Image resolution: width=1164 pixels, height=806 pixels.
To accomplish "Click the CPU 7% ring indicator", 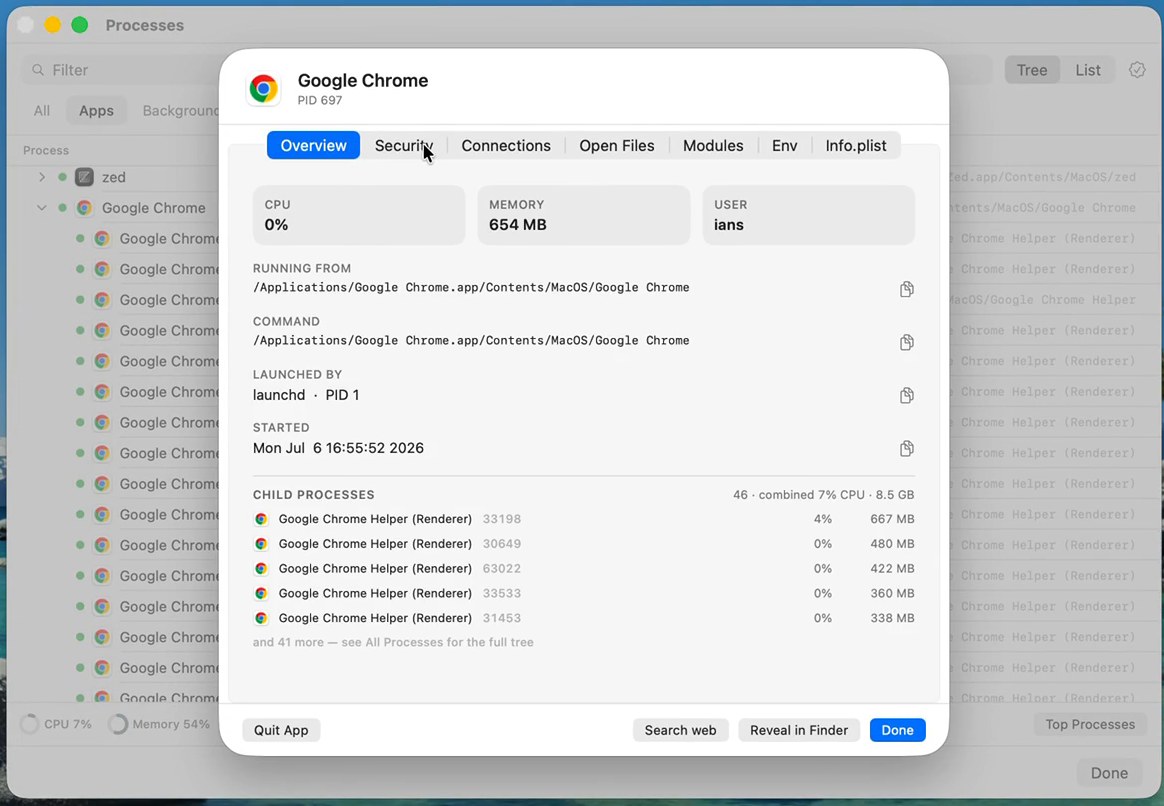I will click(x=30, y=724).
